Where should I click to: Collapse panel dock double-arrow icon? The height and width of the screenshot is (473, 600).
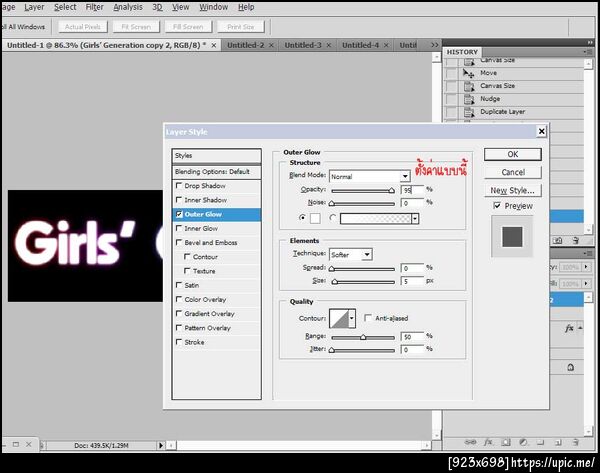pos(590,42)
